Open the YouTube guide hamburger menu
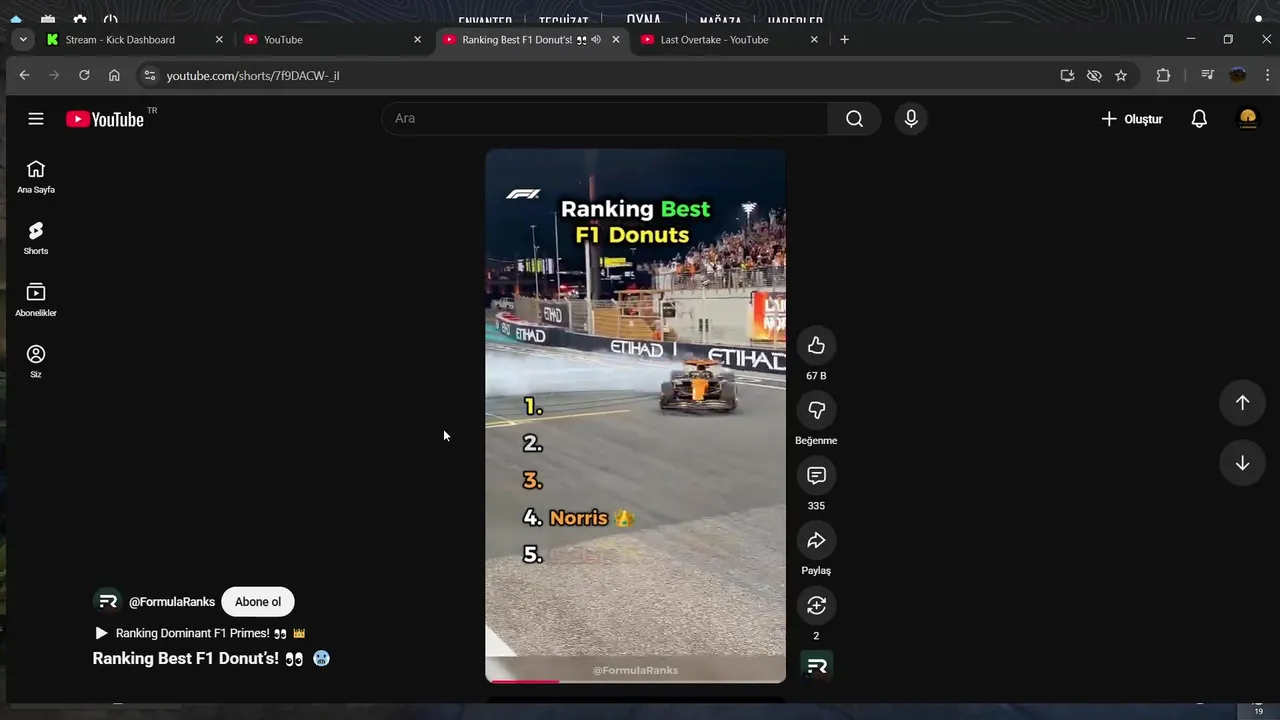 pos(36,119)
